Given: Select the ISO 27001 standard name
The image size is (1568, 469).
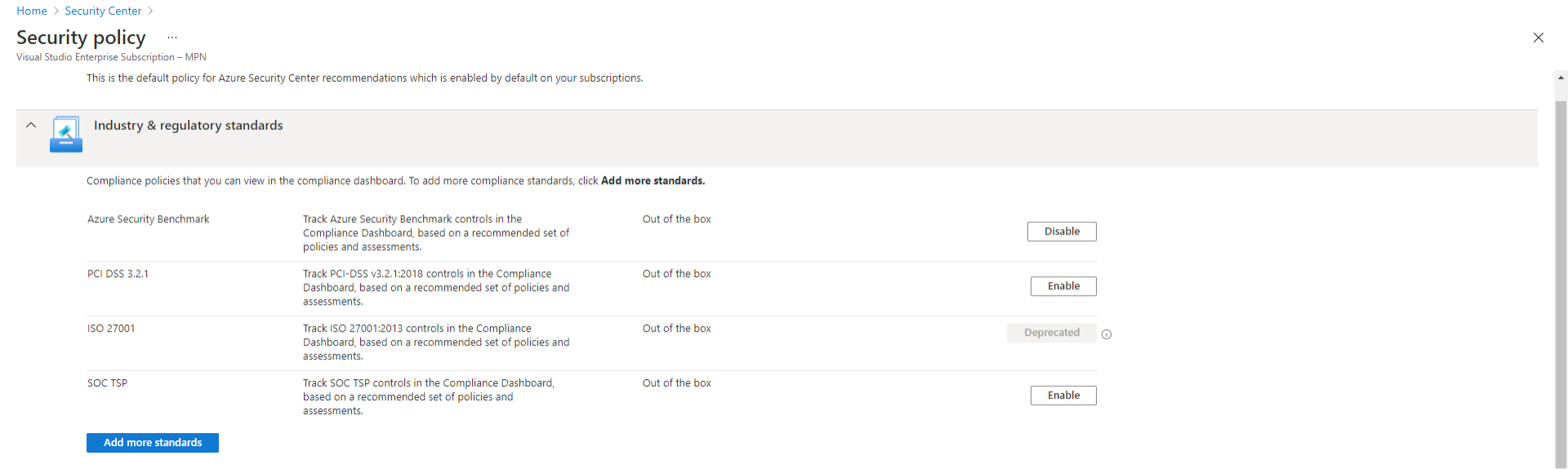Looking at the screenshot, I should tap(111, 328).
